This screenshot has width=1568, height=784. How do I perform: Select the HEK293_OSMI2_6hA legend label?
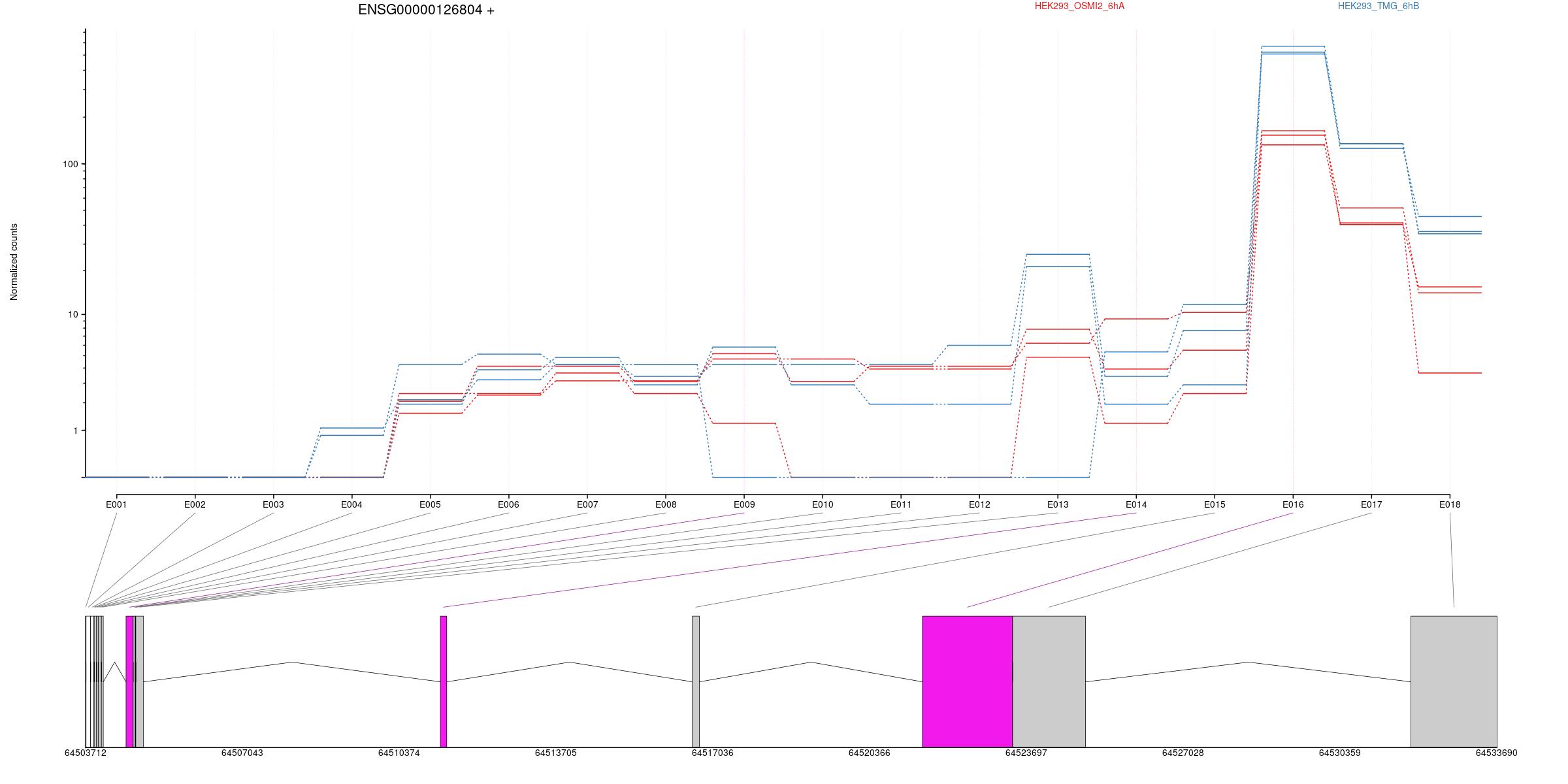click(x=1079, y=6)
